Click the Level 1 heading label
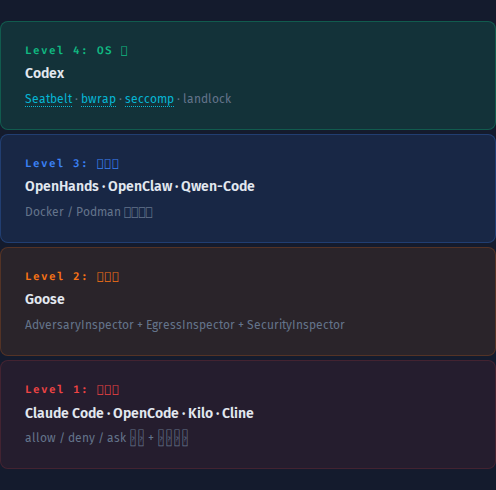 (x=72, y=390)
